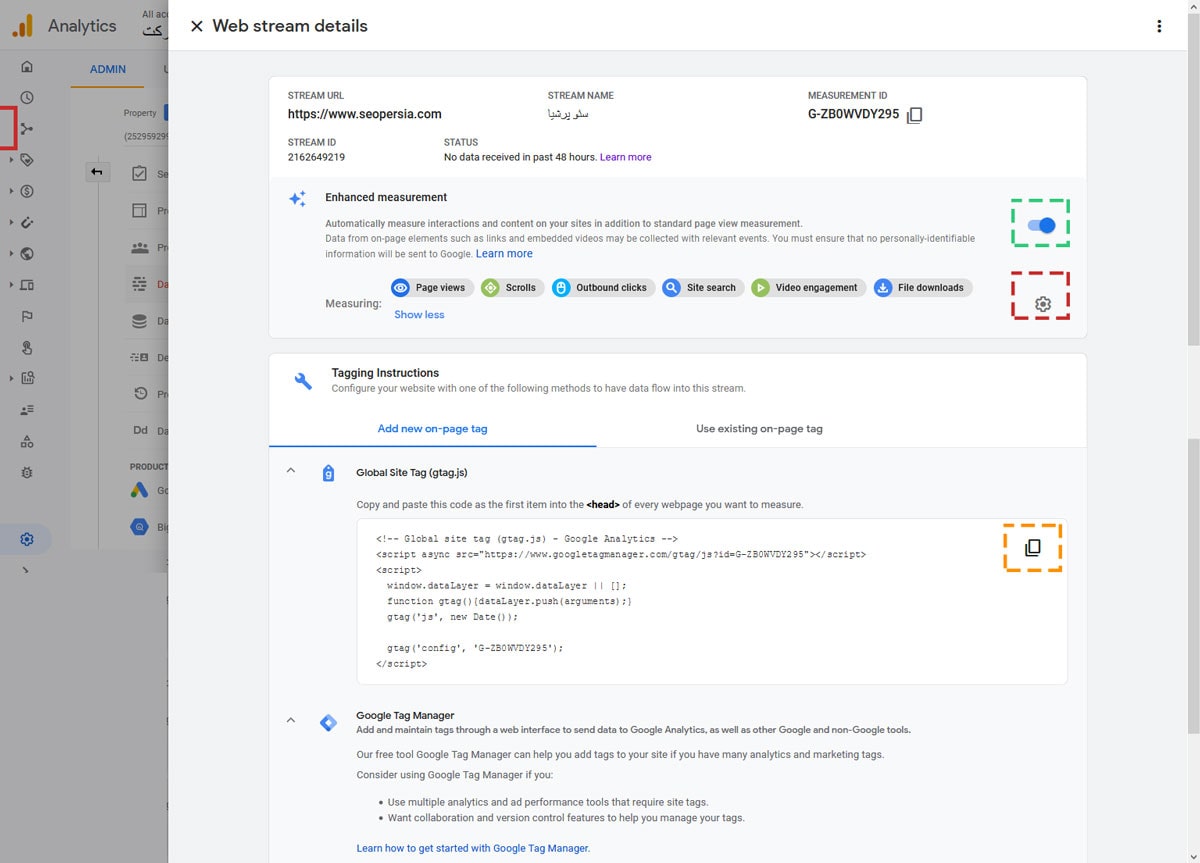The image size is (1200, 863).
Task: Collapse the Global Site Tag section
Action: (291, 470)
